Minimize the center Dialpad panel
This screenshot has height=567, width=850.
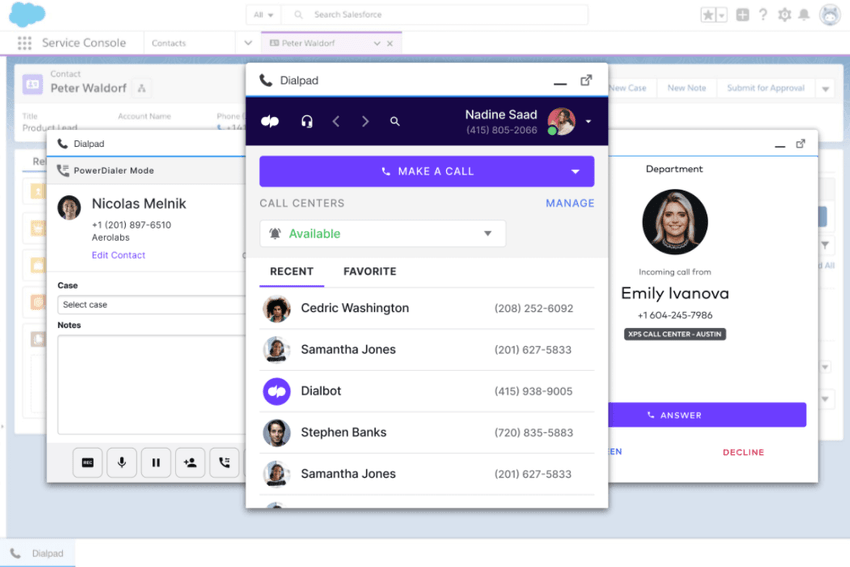(560, 83)
